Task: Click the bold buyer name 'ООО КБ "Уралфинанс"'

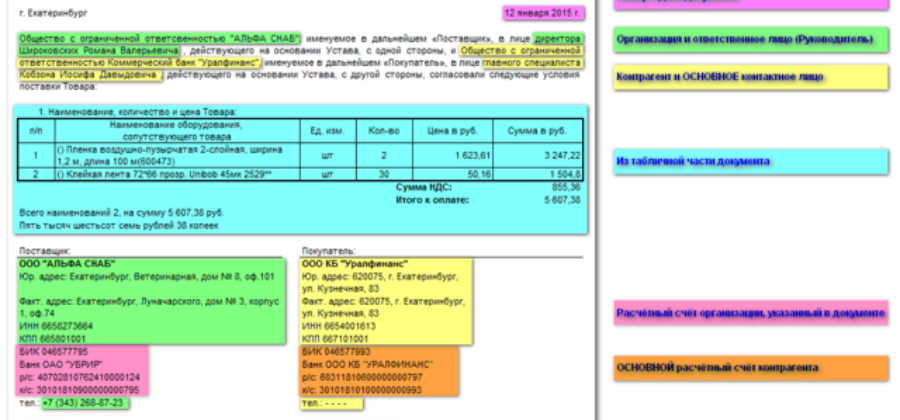Action: (355, 264)
